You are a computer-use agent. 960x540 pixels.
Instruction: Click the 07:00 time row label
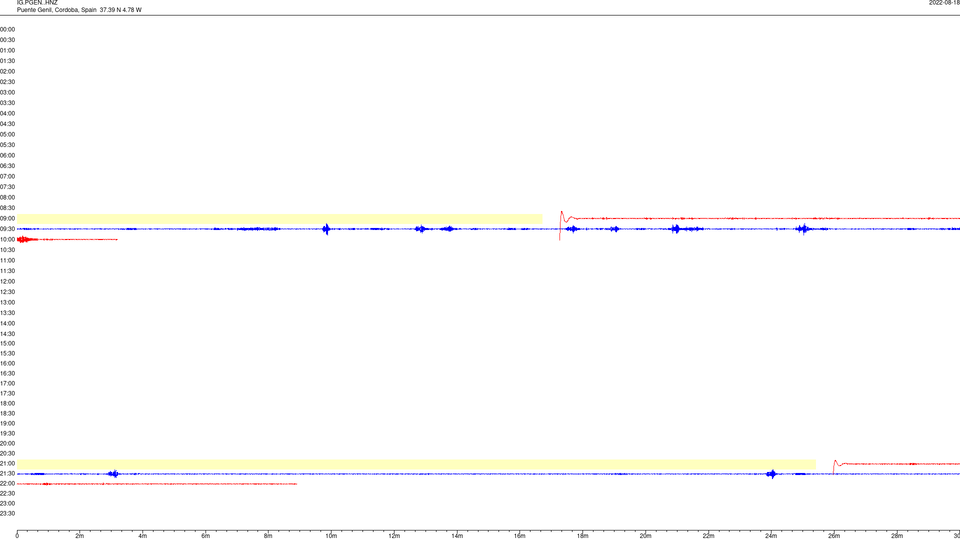[7, 177]
